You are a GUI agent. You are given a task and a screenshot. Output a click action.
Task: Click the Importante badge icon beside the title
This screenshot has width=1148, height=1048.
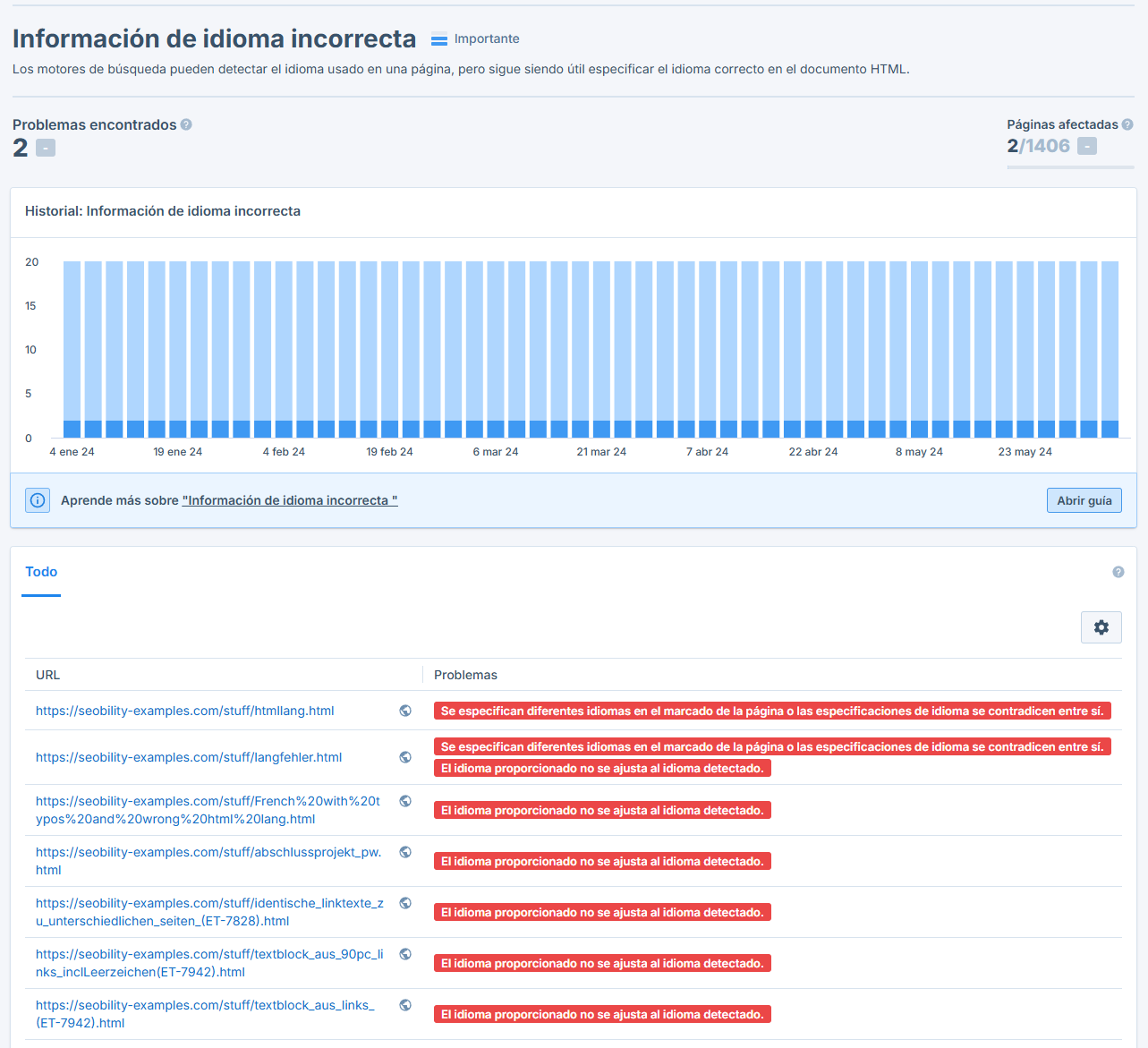pos(439,38)
